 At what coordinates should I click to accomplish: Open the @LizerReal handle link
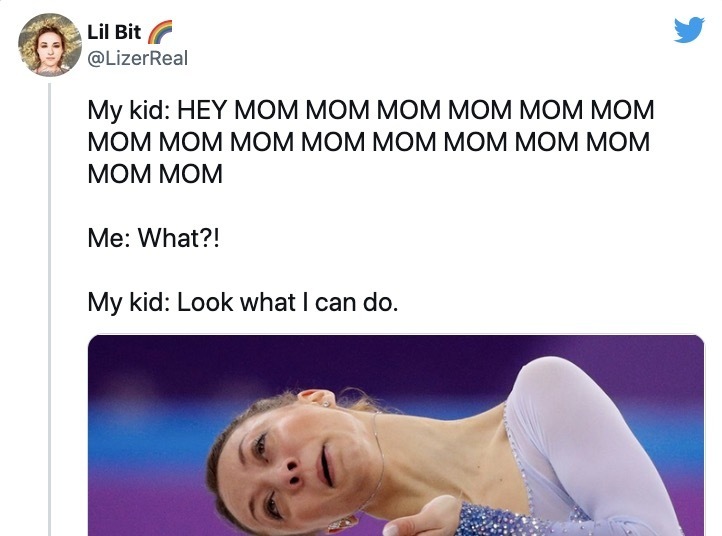click(137, 58)
